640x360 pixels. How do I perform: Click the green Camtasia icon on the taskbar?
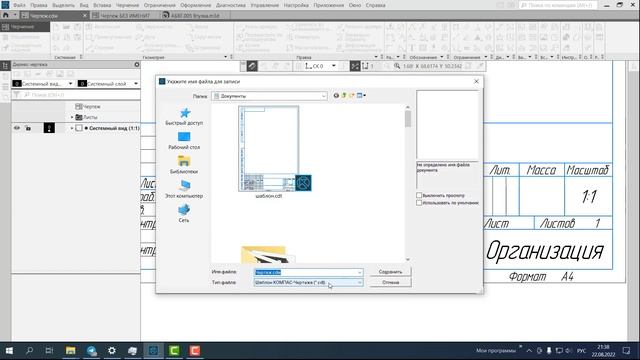tap(174, 351)
